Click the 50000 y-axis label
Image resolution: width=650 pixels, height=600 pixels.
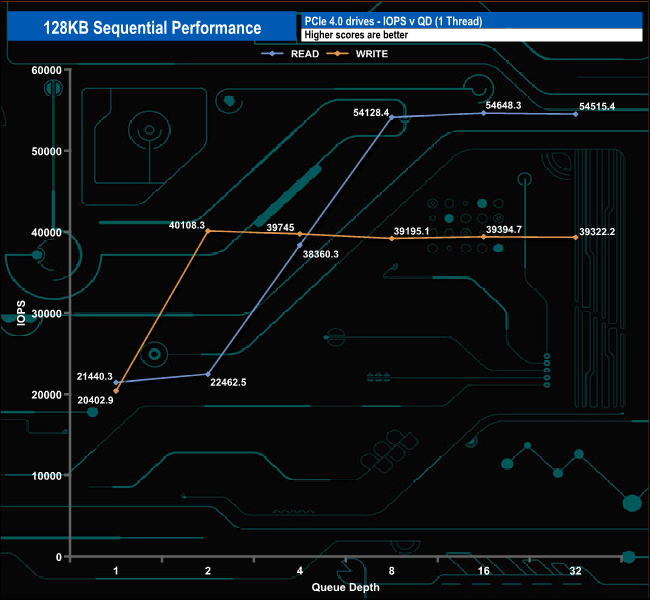pyautogui.click(x=46, y=151)
